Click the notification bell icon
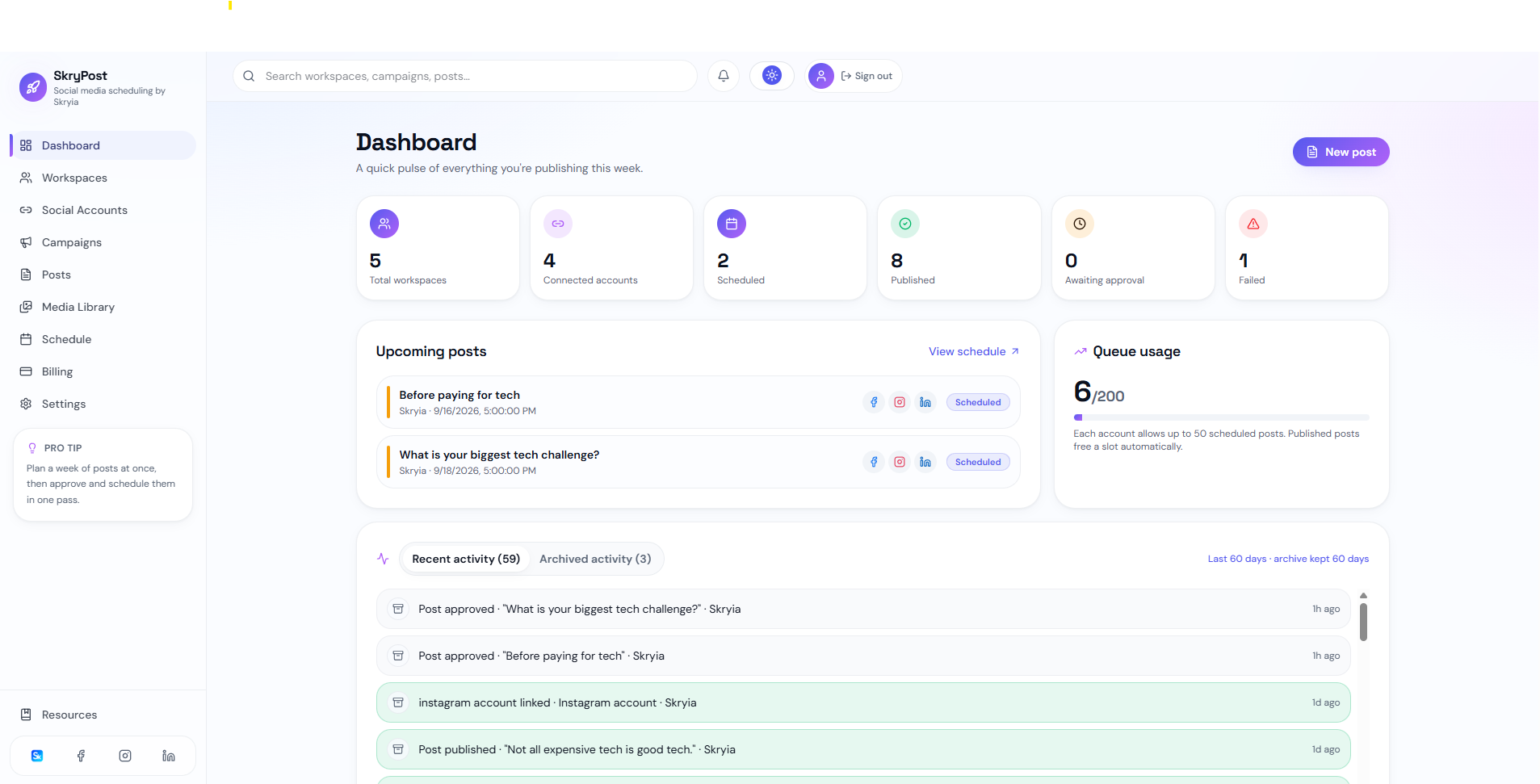This screenshot has height=784, width=1540. pyautogui.click(x=724, y=76)
